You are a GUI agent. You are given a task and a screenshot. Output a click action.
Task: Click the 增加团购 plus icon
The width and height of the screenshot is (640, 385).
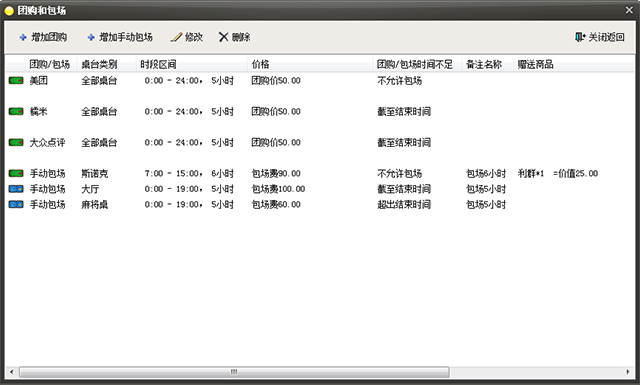click(23, 38)
